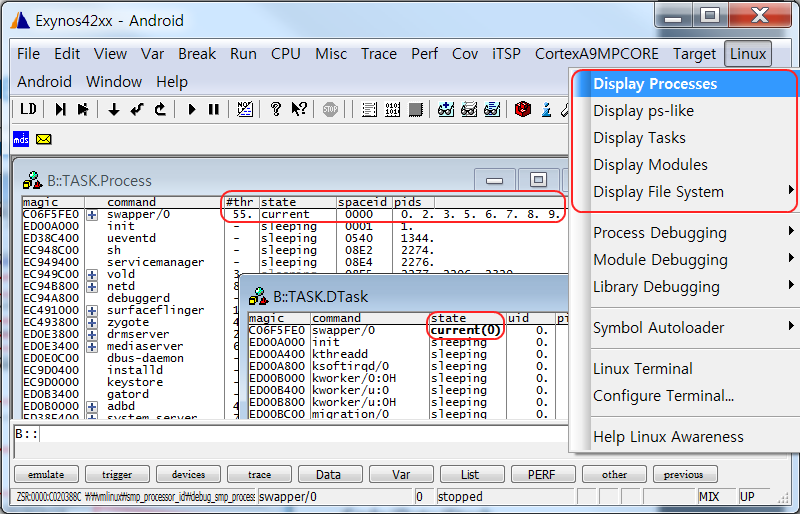Expand the swapper/0 process tree entry

pyautogui.click(x=92, y=215)
